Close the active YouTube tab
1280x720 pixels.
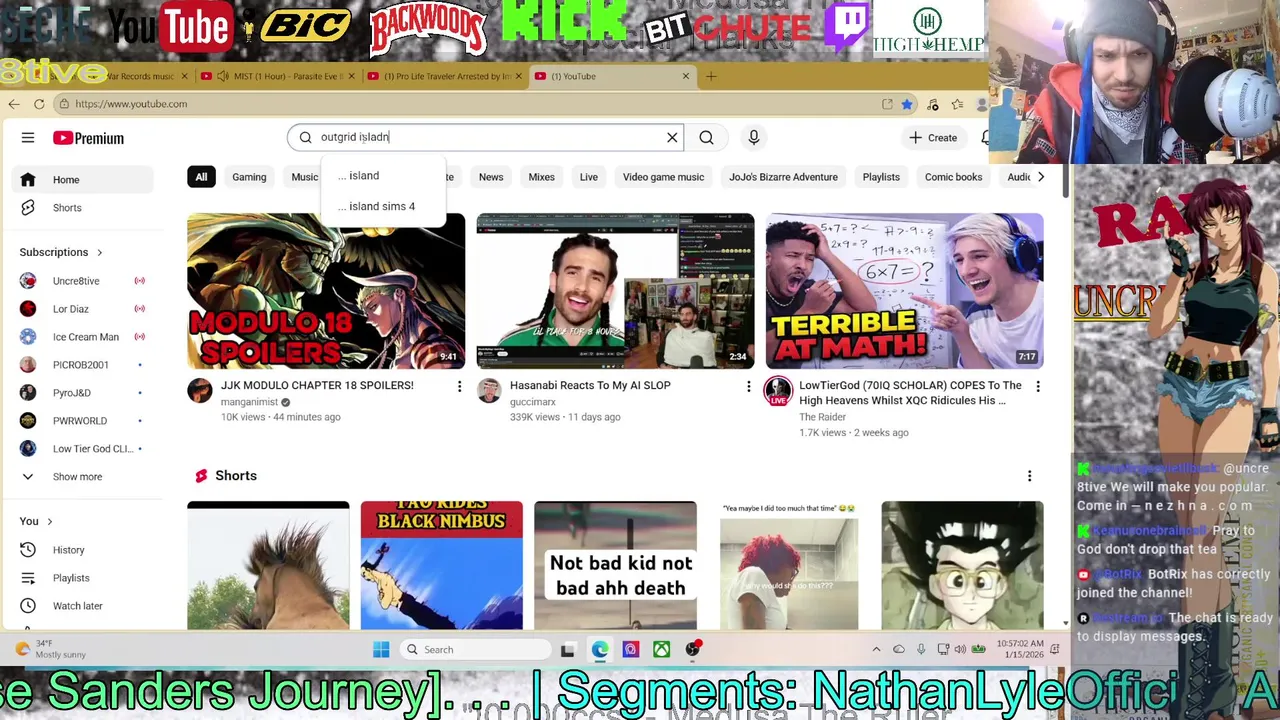pos(686,76)
